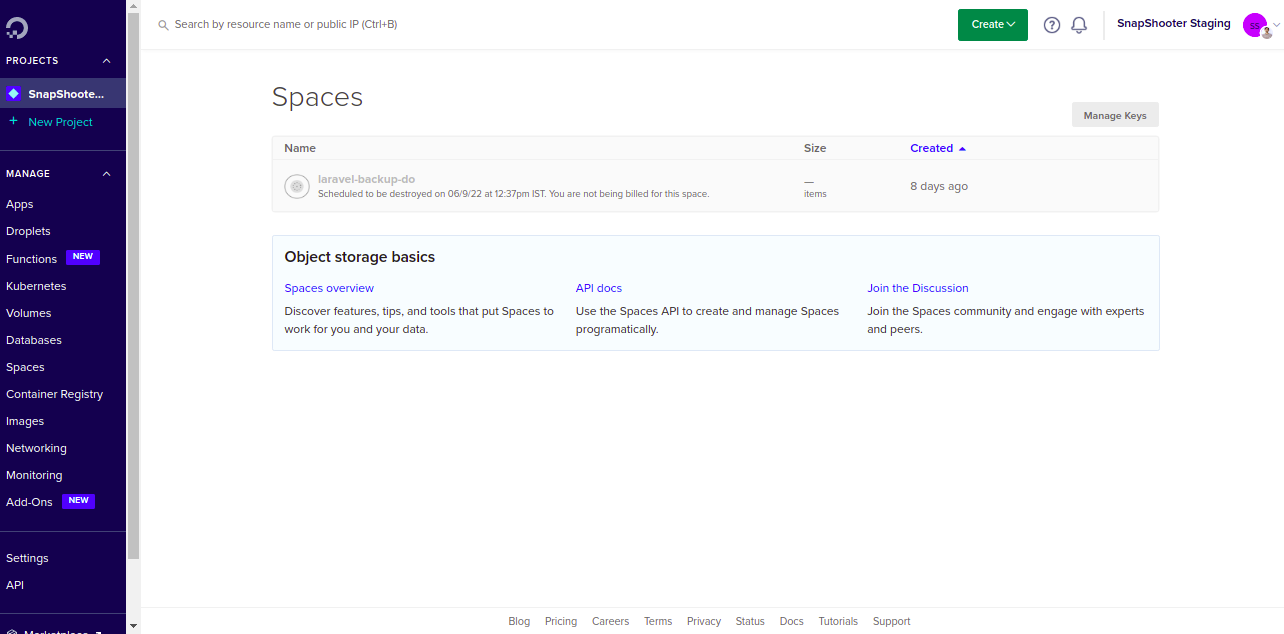Click the laravel-backup-do space icon
Screen dimensions: 1284x634
(x=296, y=186)
